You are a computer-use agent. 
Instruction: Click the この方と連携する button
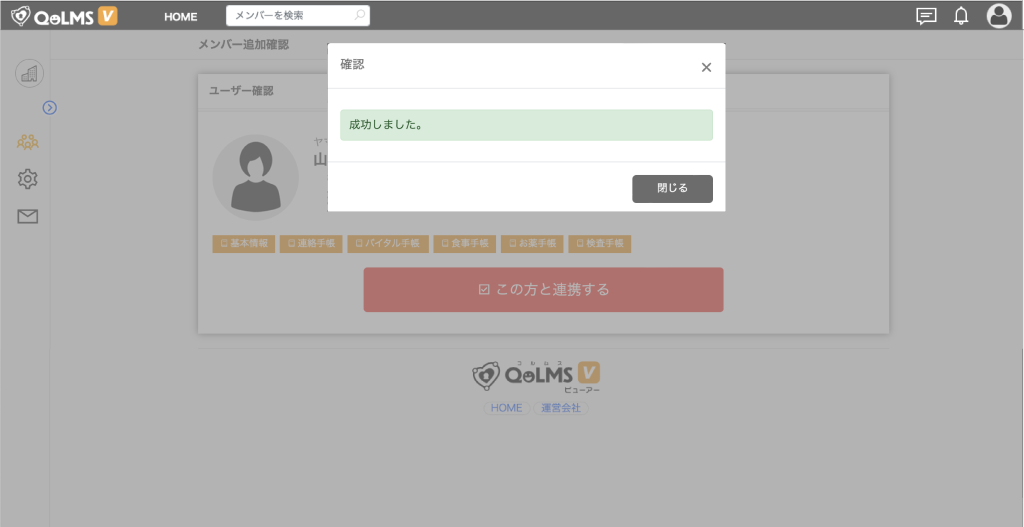543,290
